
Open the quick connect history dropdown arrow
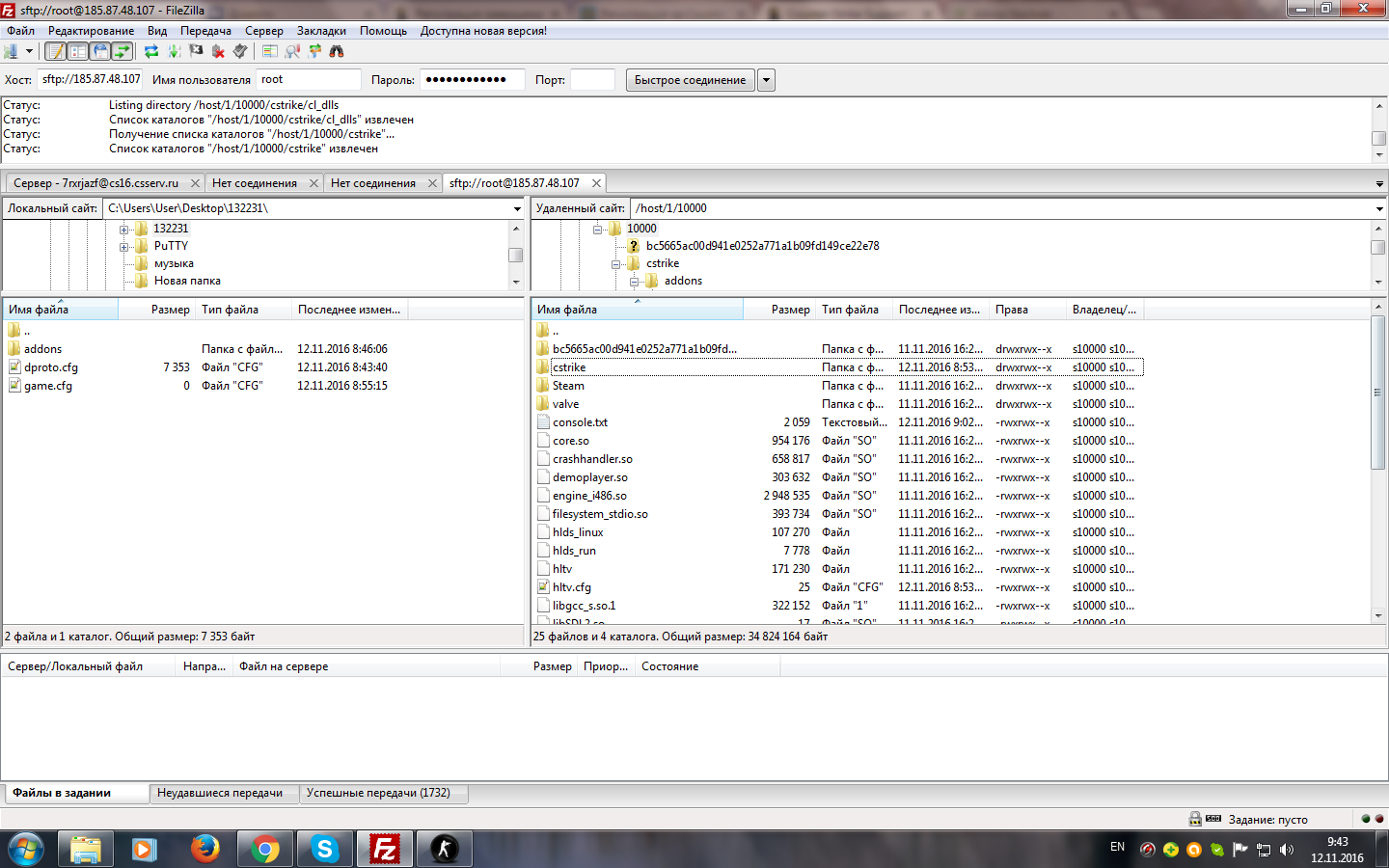(x=766, y=80)
